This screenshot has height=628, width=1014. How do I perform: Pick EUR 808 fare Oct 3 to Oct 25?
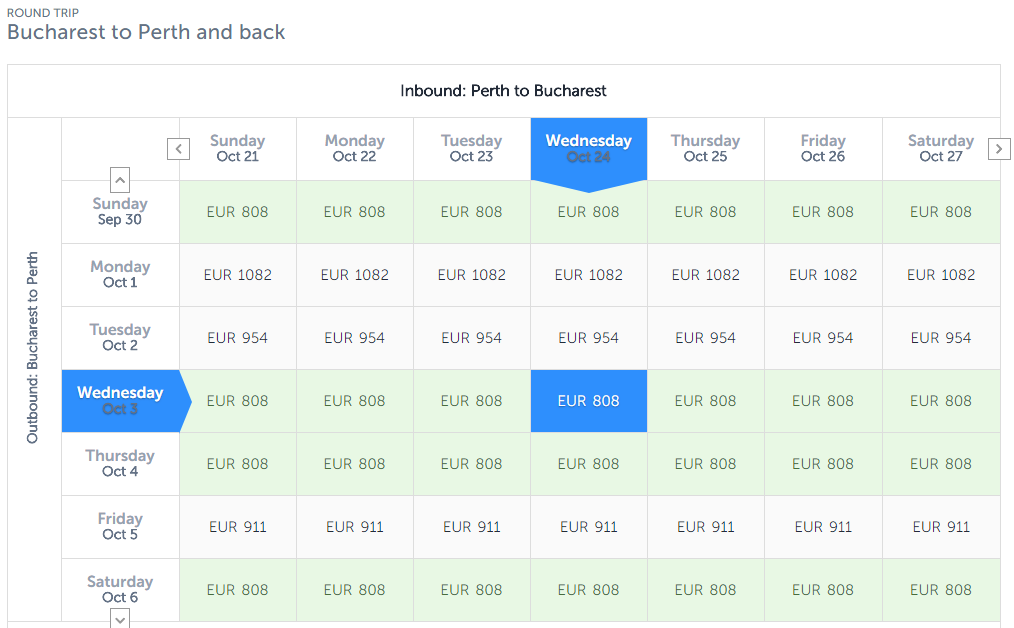click(x=706, y=401)
